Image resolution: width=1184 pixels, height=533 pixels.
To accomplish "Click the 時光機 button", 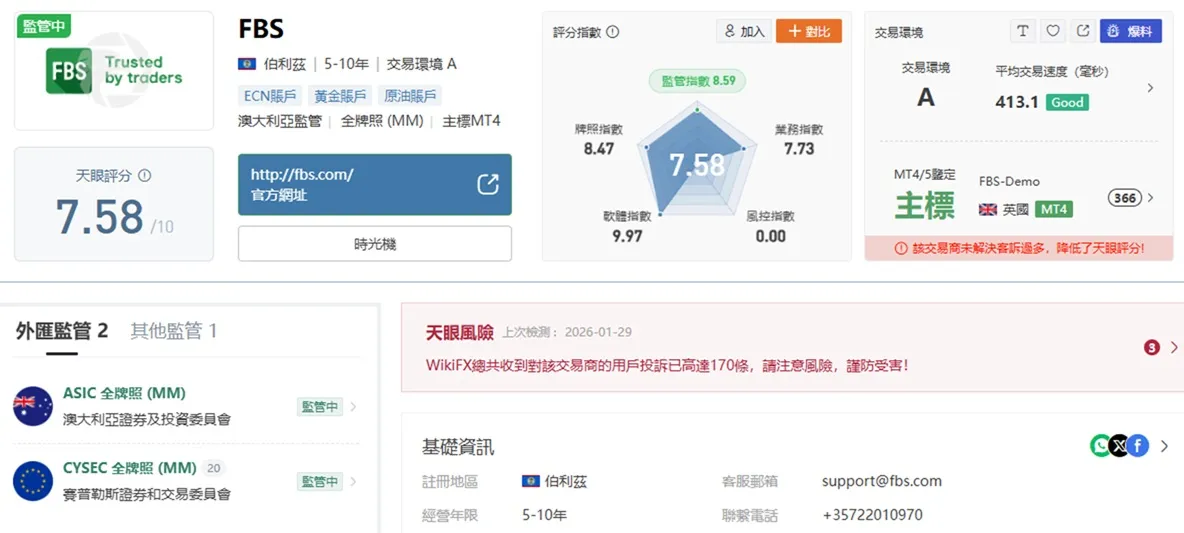I will [375, 244].
